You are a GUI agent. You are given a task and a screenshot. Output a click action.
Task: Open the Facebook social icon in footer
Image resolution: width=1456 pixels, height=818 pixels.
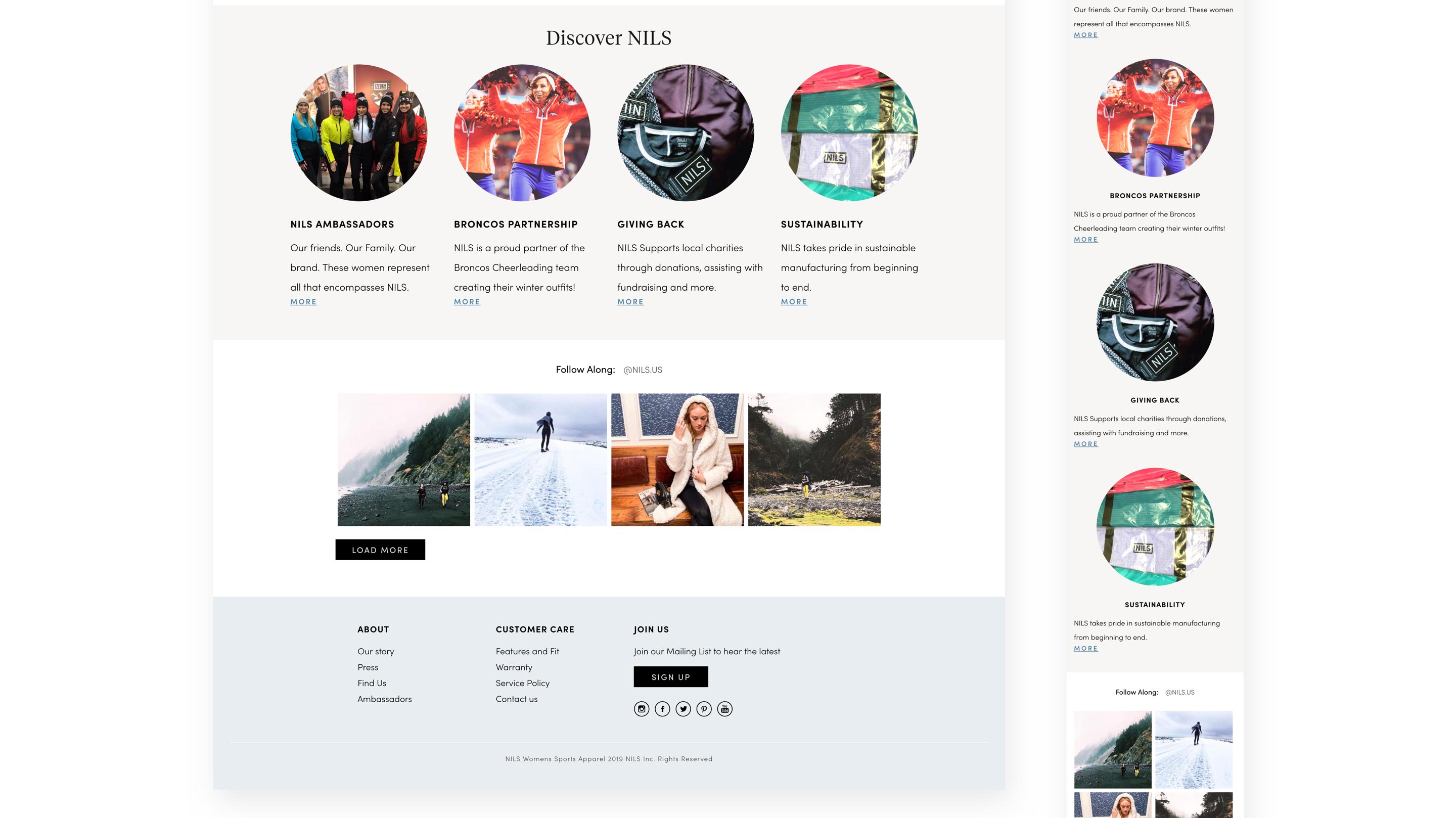tap(662, 709)
